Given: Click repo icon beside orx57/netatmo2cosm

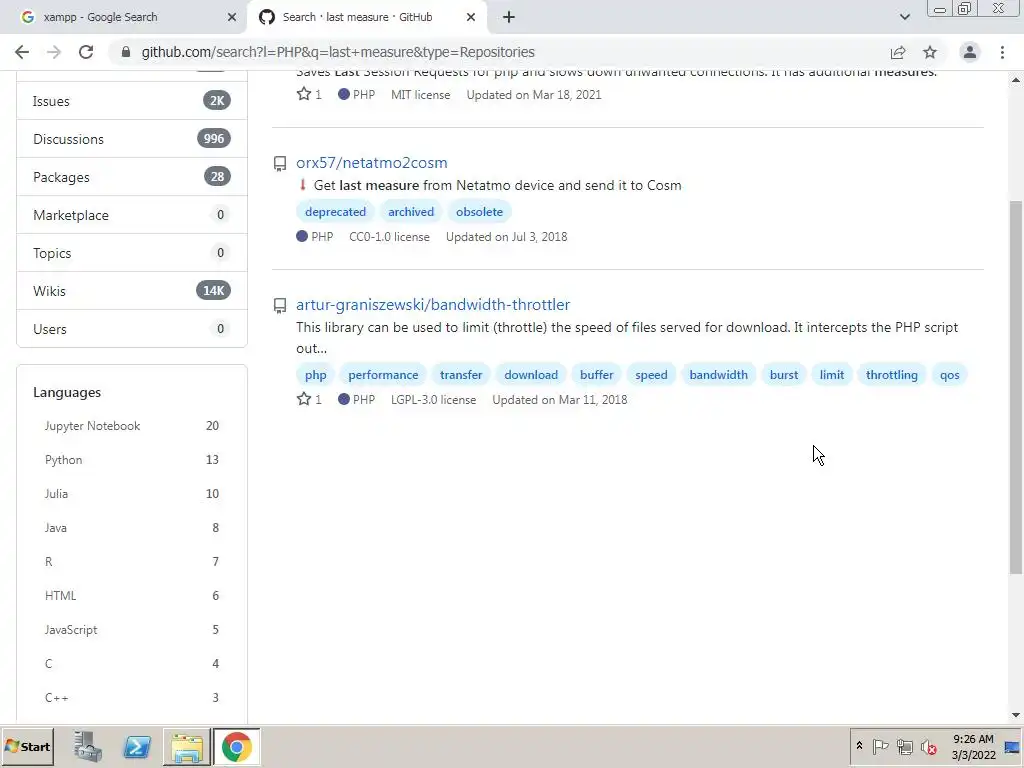Looking at the screenshot, I should (x=280, y=163).
